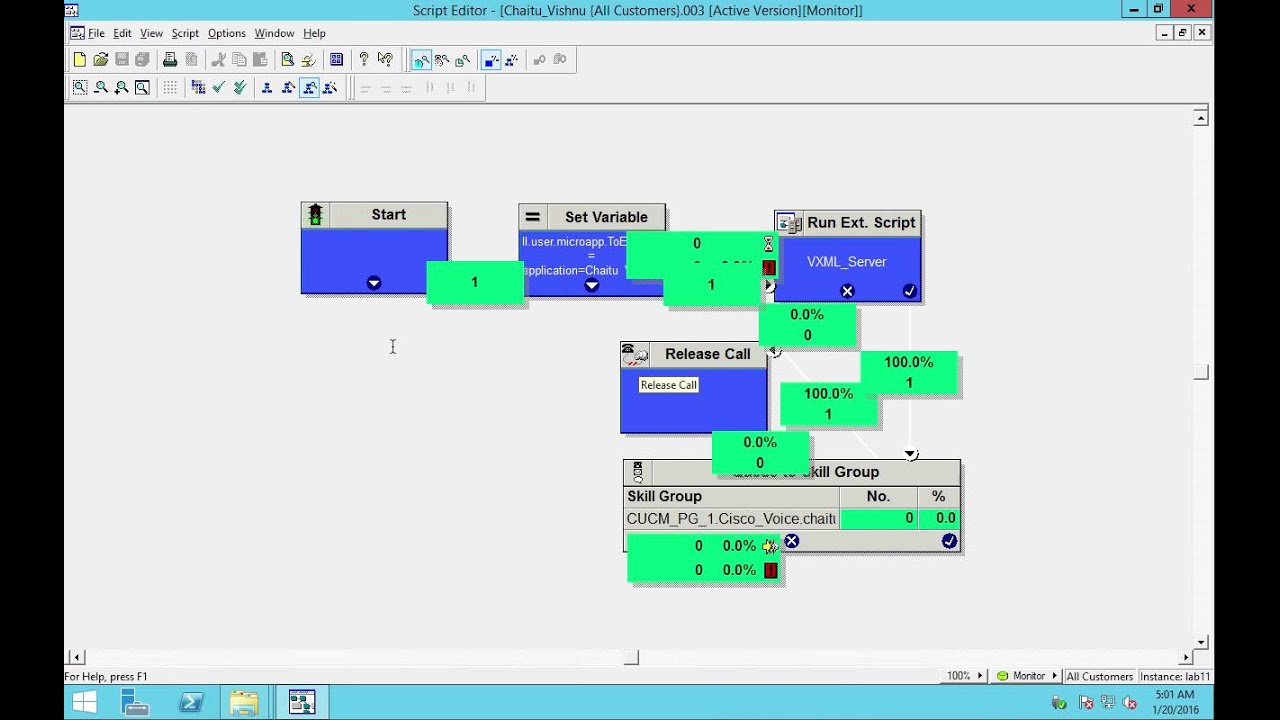This screenshot has width=1280, height=720.
Task: Click the VXML_Server text in the node
Action: [x=846, y=262]
